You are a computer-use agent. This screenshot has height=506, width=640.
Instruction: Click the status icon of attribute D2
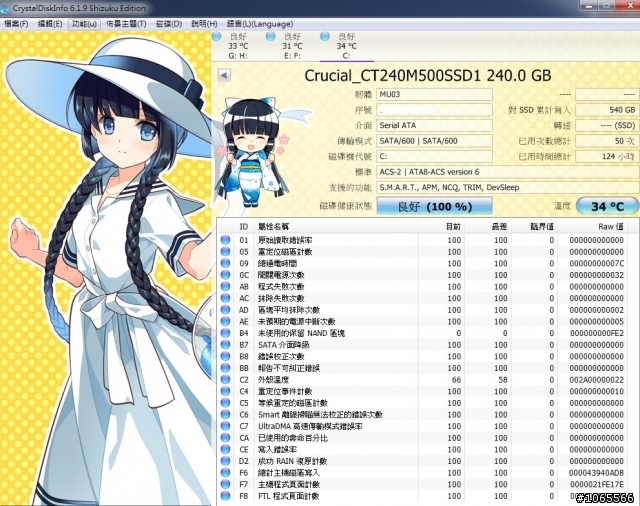225,461
